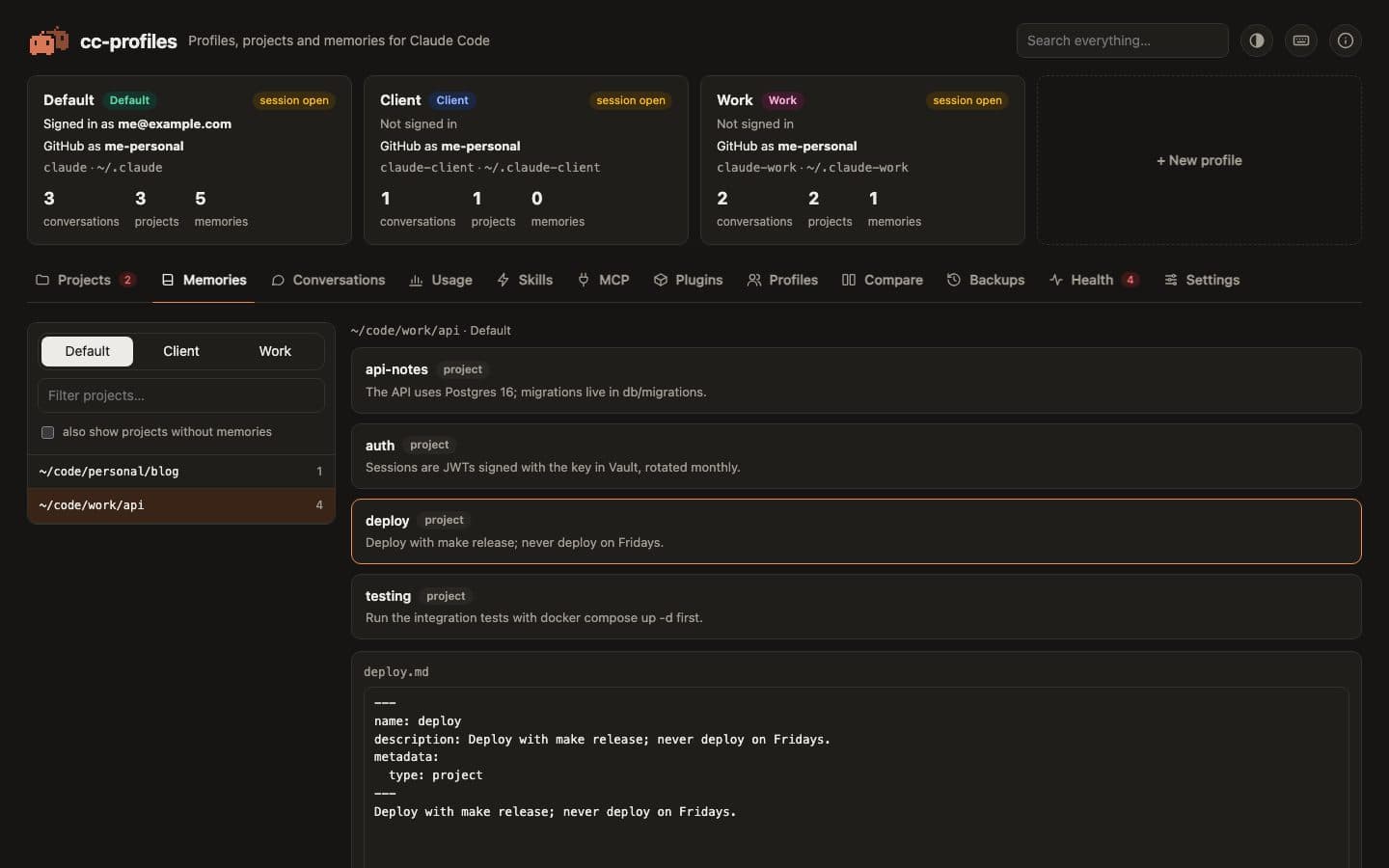Click session open badge on Work card
1389x868 pixels.
[x=967, y=100]
